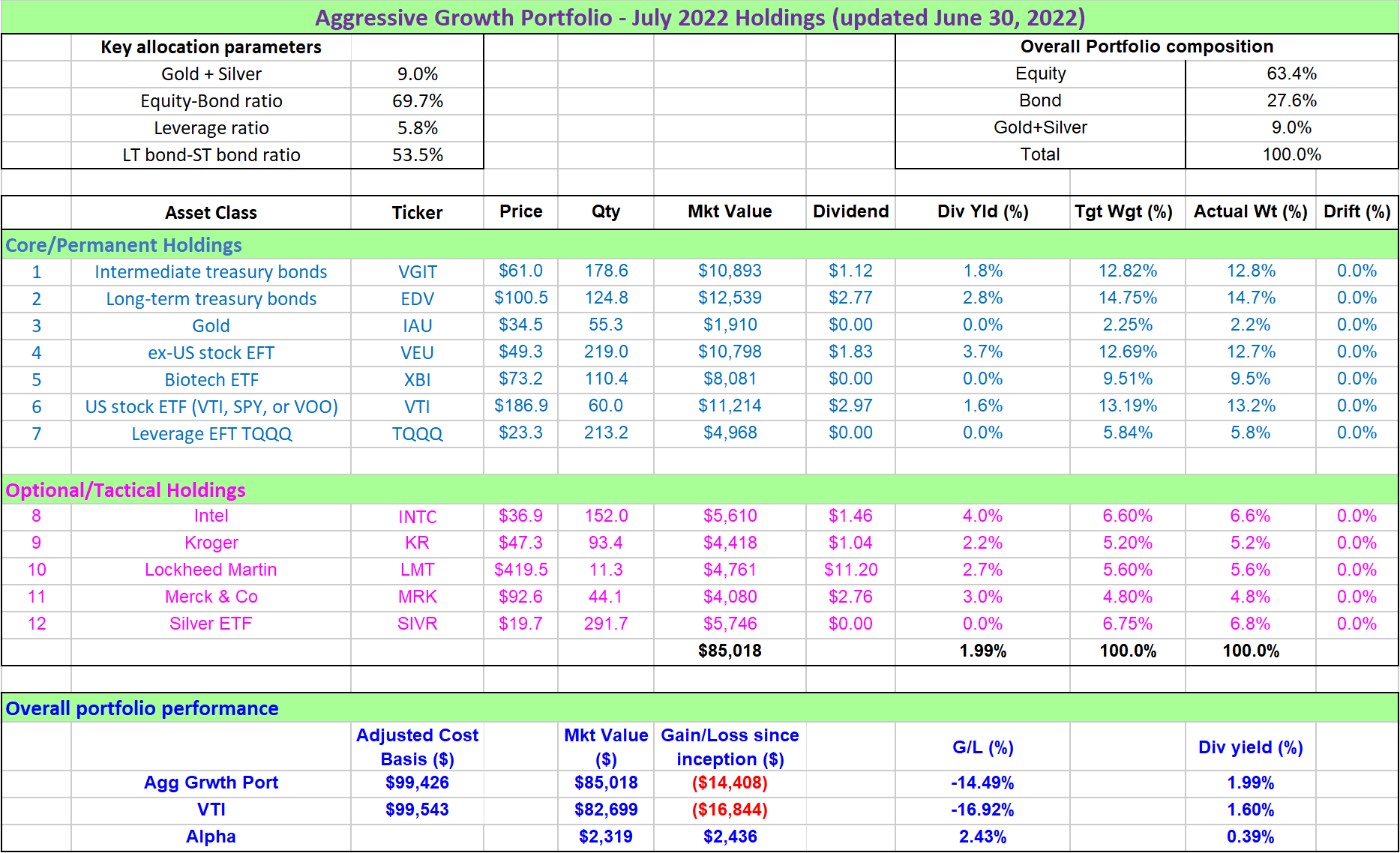Click 'Overall Portfolio composition' header

click(1147, 46)
